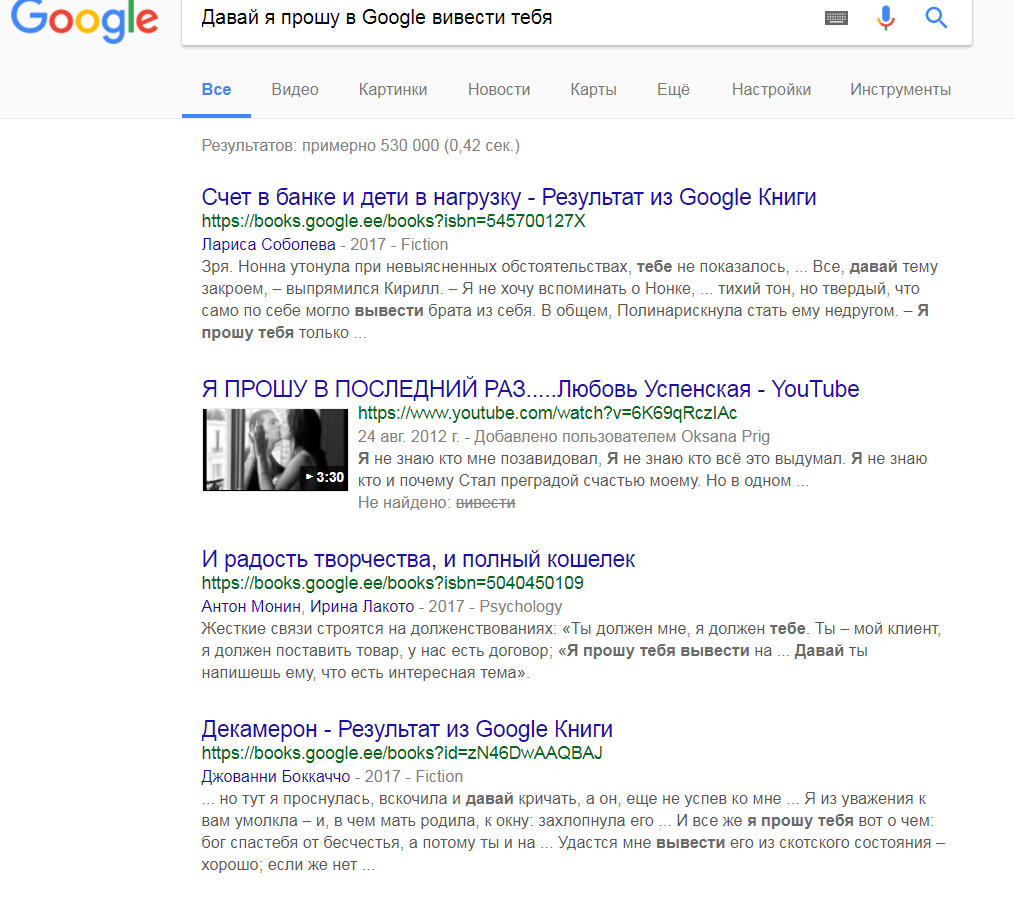Click the snippet starting но тут я проснулась

pos(573,832)
